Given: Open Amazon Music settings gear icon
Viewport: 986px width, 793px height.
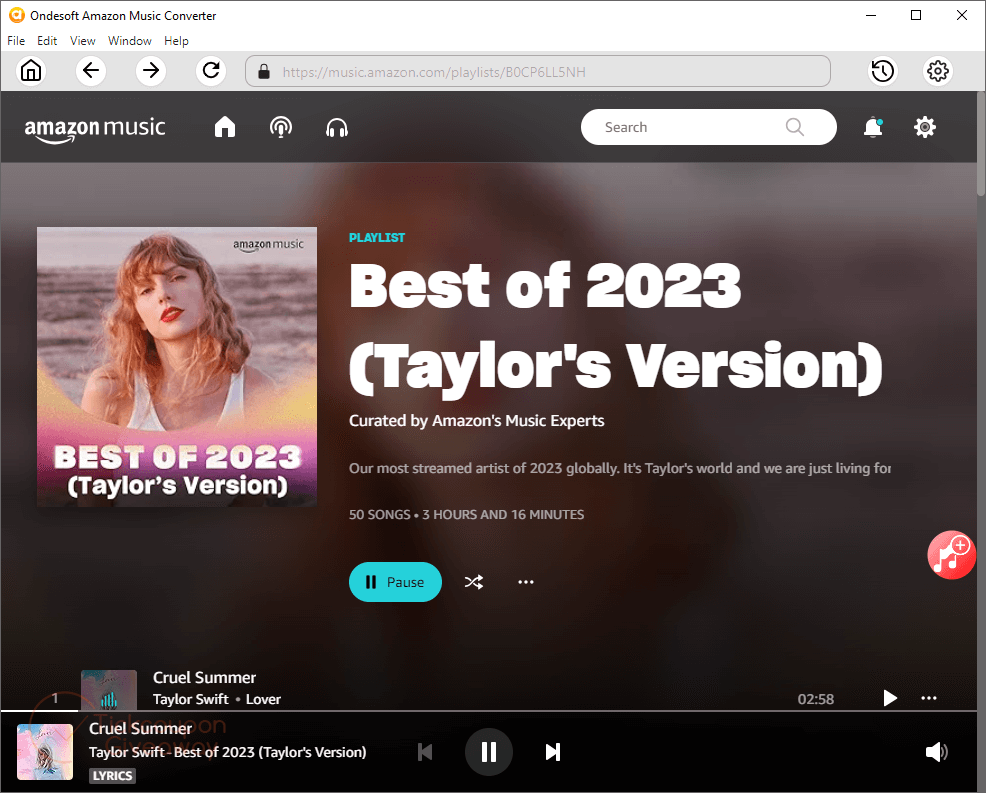Looking at the screenshot, I should [x=924, y=128].
